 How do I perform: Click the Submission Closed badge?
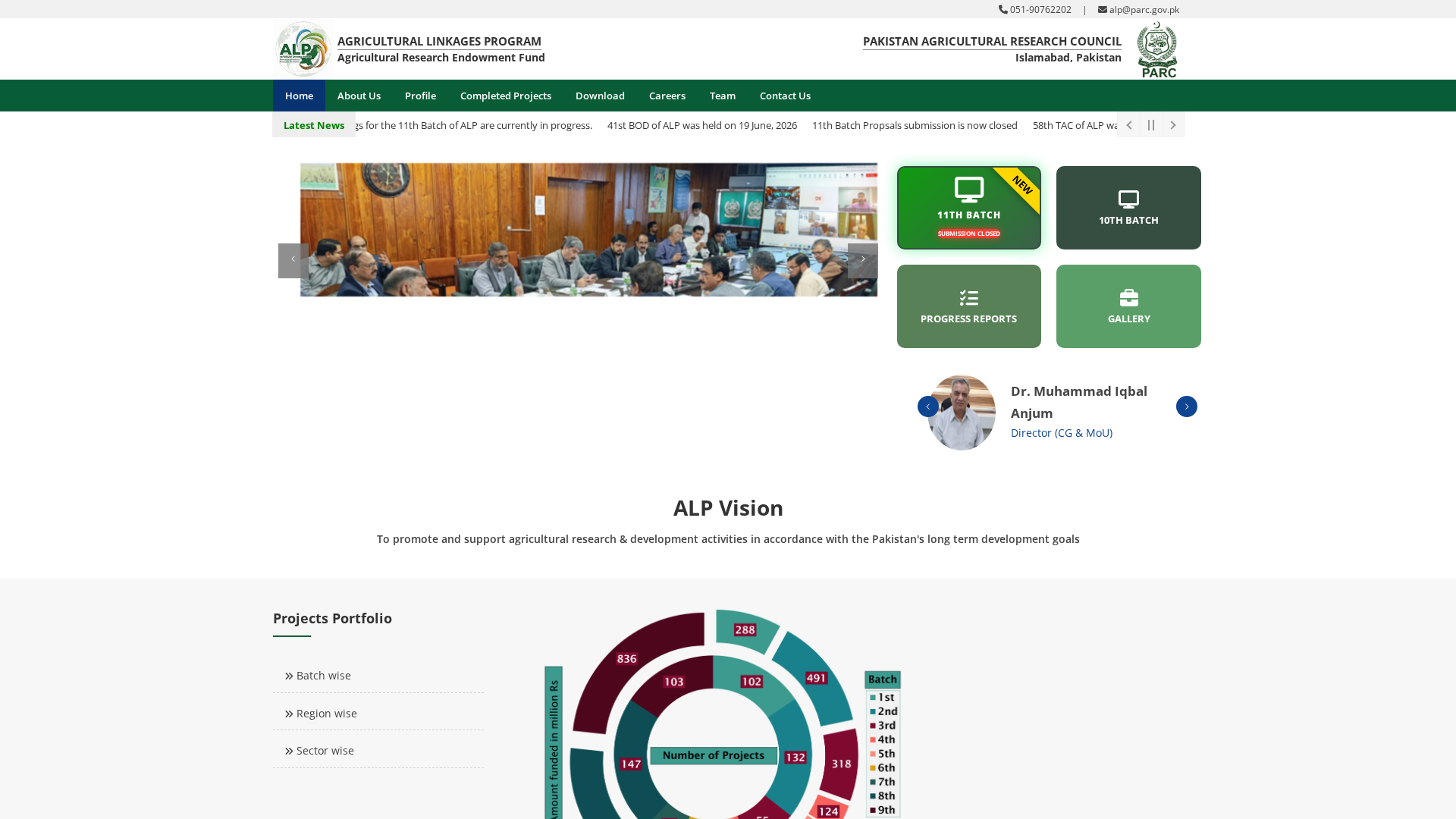(969, 234)
